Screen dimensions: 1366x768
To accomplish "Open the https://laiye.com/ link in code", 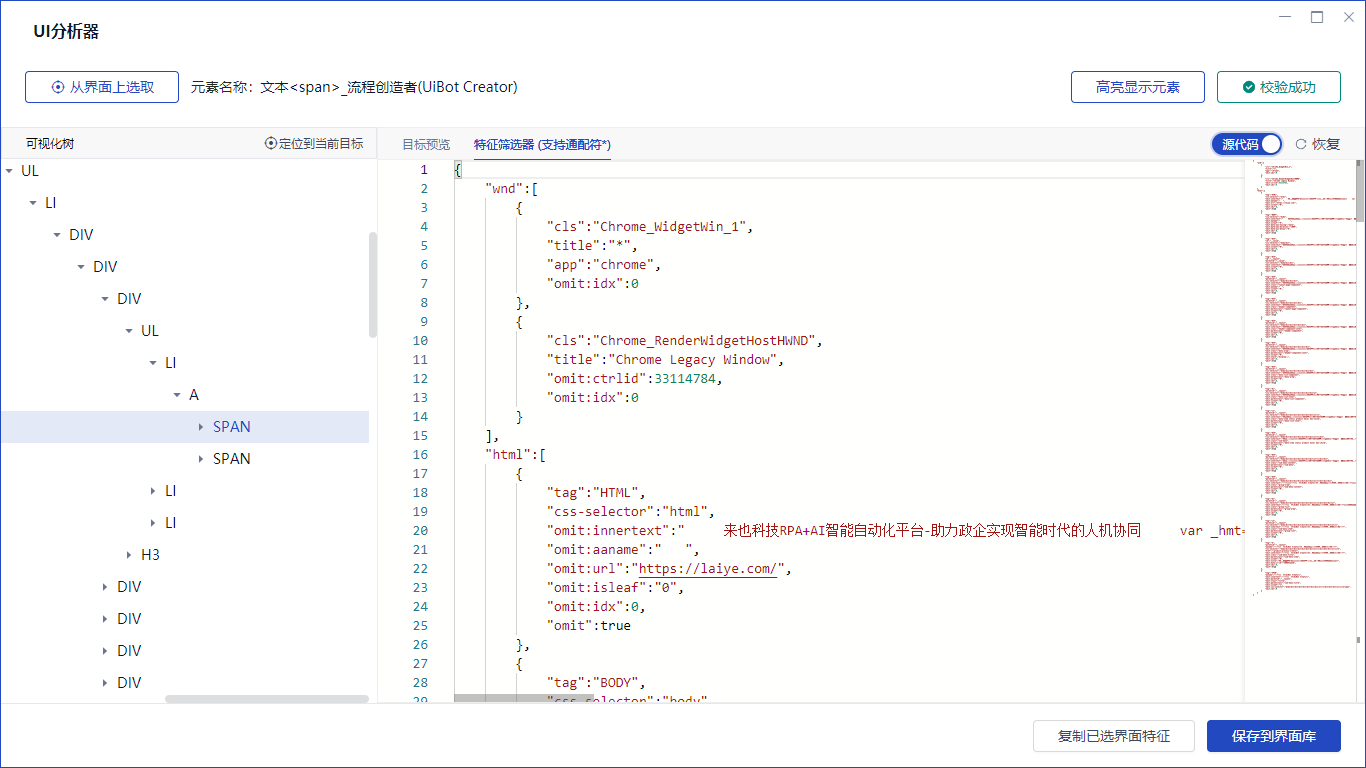I will (x=708, y=569).
